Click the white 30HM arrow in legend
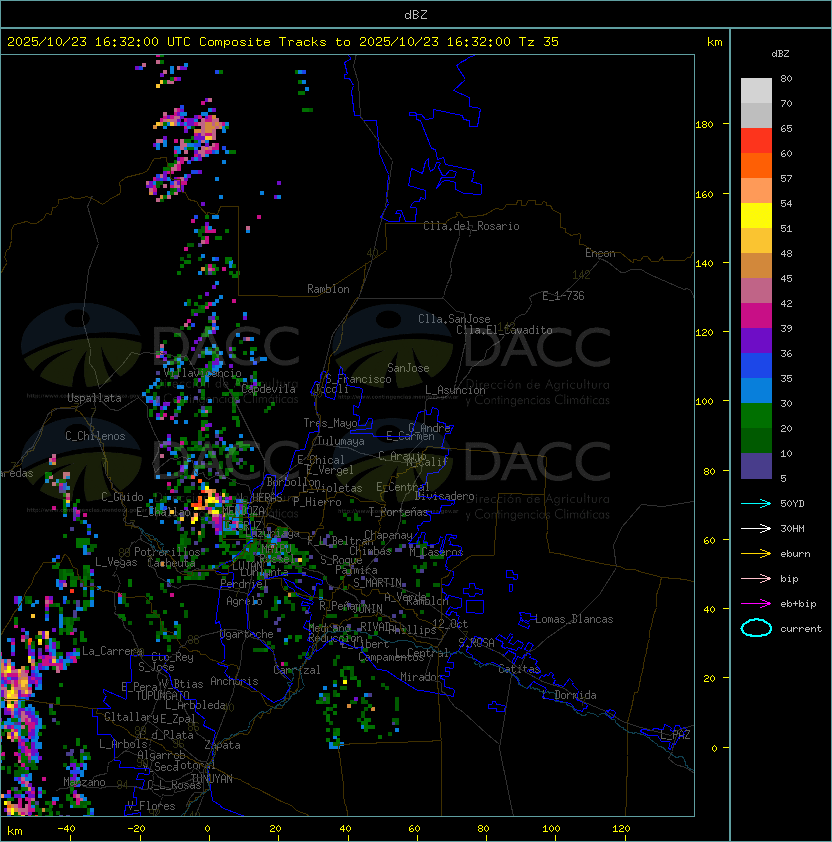Viewport: 832px width, 842px height. click(x=756, y=528)
